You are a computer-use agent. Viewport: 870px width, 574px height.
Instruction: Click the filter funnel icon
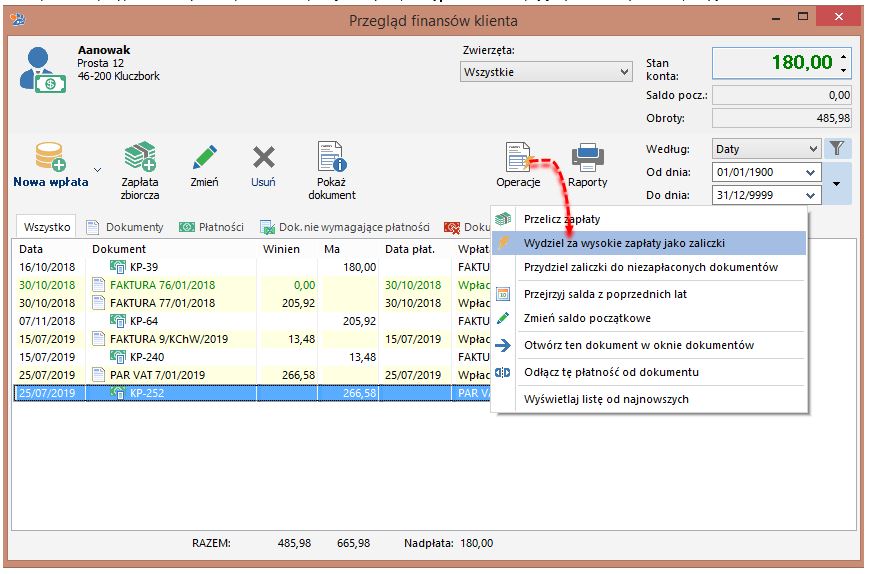coord(837,148)
